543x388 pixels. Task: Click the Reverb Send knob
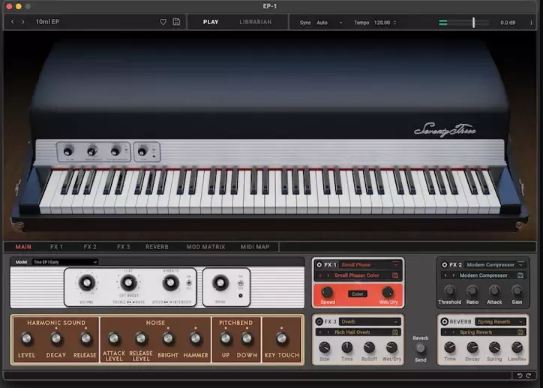(x=420, y=348)
